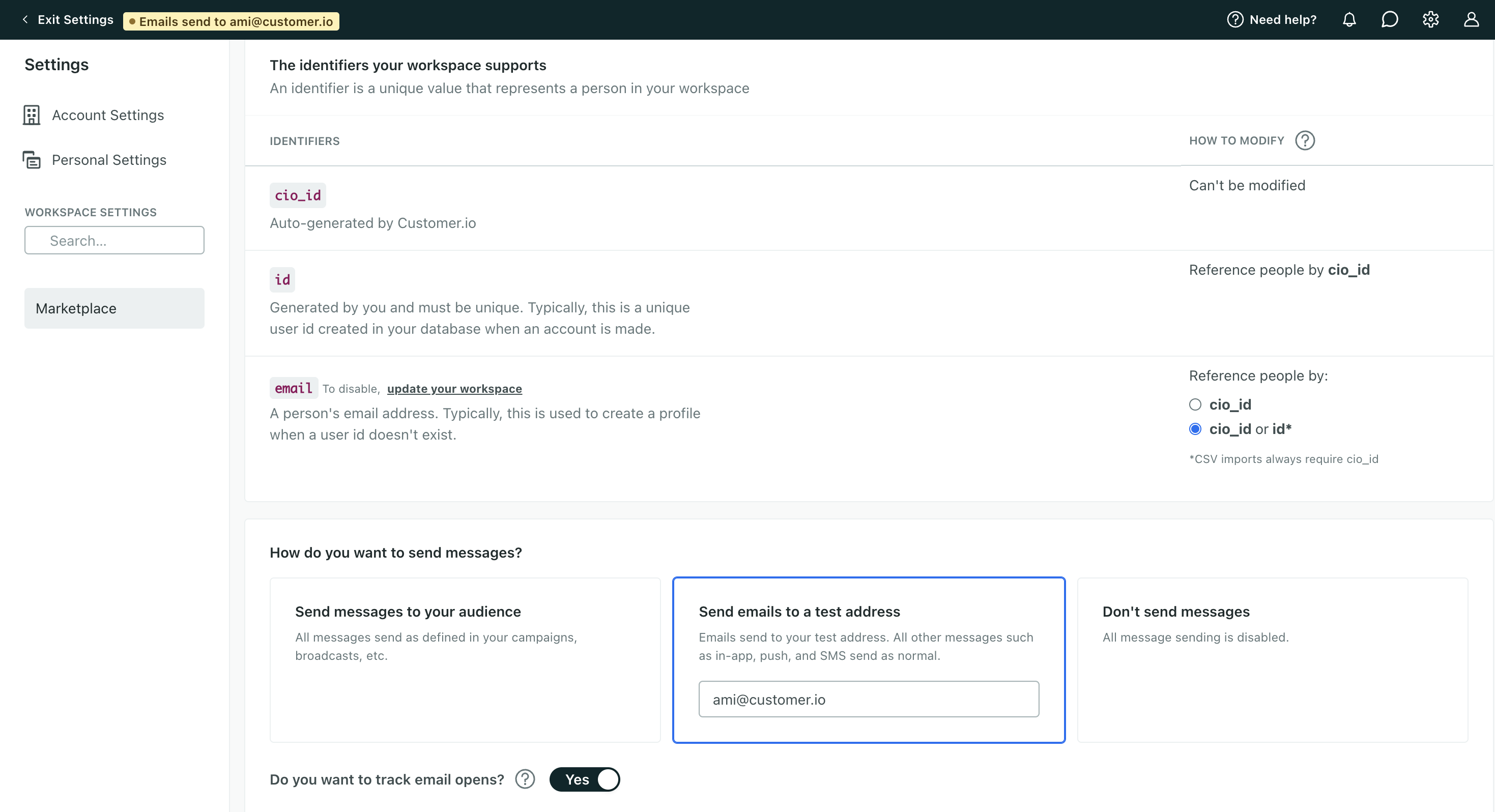The width and height of the screenshot is (1495, 812).
Task: Open the notifications bell icon
Action: [1349, 20]
